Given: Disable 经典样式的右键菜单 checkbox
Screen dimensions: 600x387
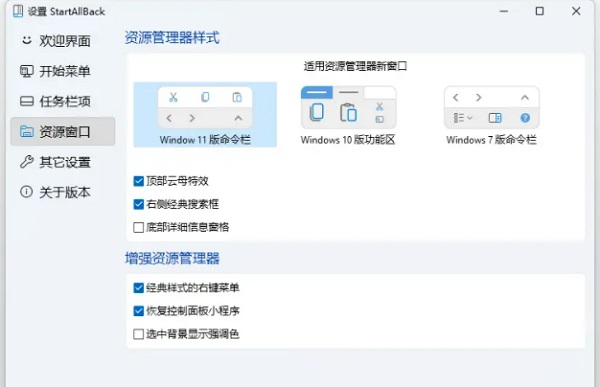Looking at the screenshot, I should tap(139, 287).
